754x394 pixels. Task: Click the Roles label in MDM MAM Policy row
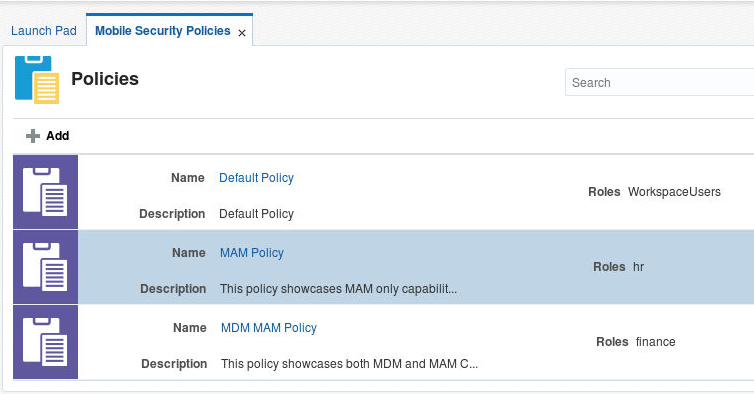pyautogui.click(x=612, y=342)
